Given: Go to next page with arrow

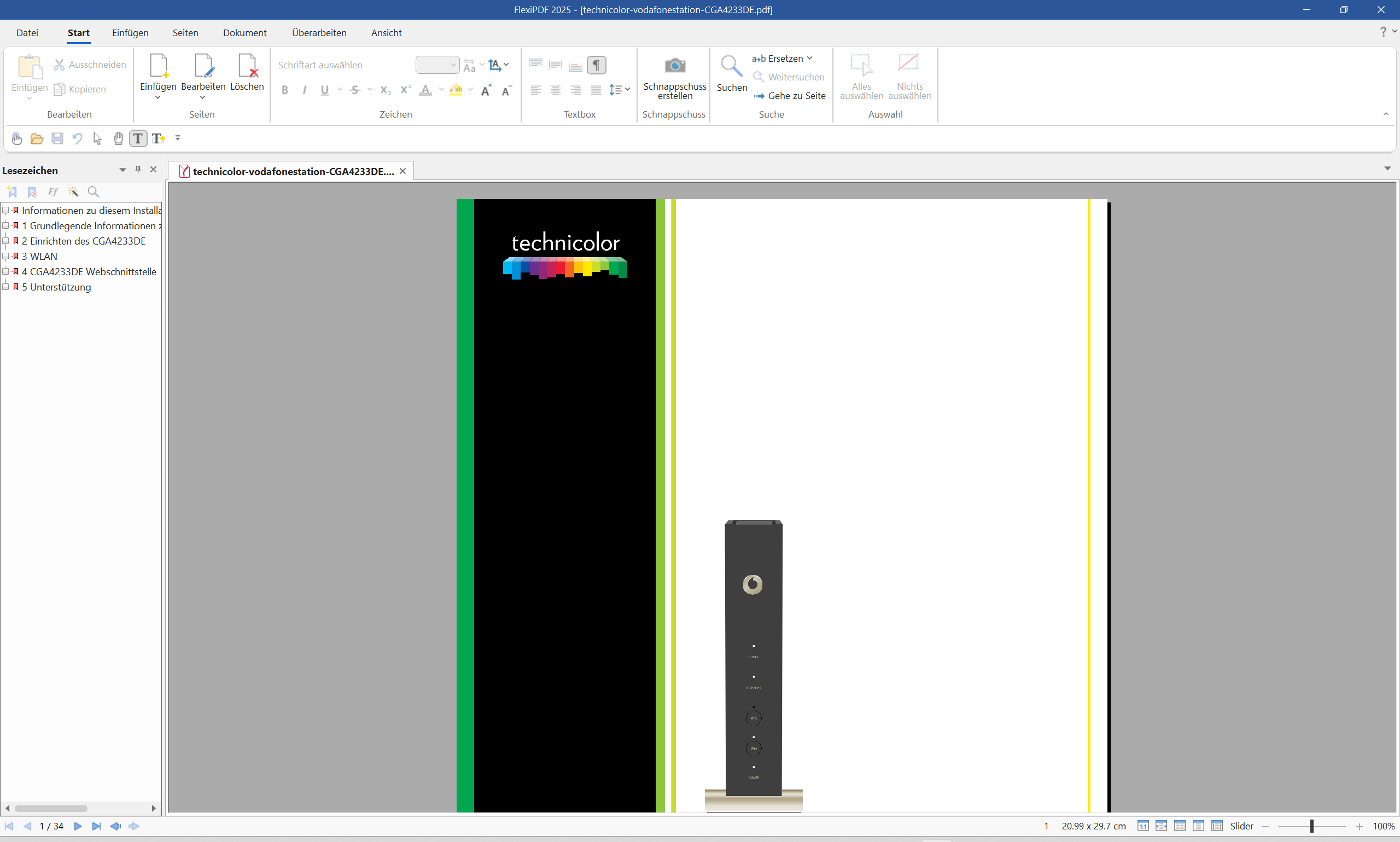Looking at the screenshot, I should (x=78, y=826).
